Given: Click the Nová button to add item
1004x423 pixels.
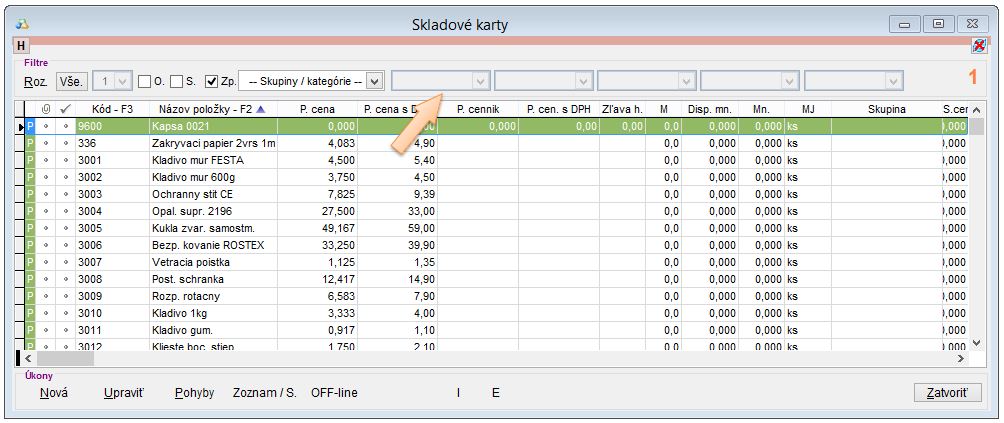Looking at the screenshot, I should pos(54,393).
